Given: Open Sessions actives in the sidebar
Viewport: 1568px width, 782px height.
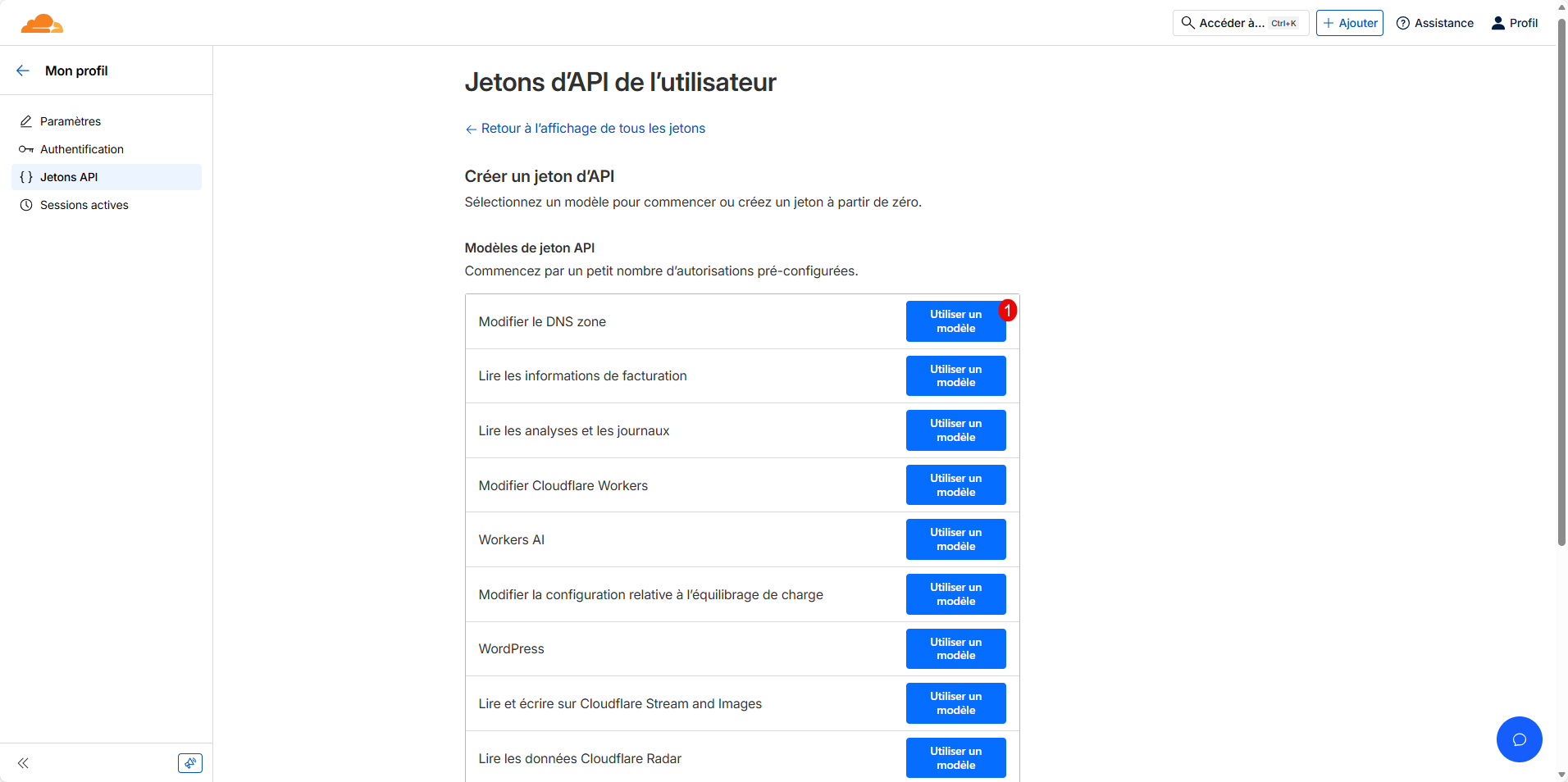Looking at the screenshot, I should [84, 205].
